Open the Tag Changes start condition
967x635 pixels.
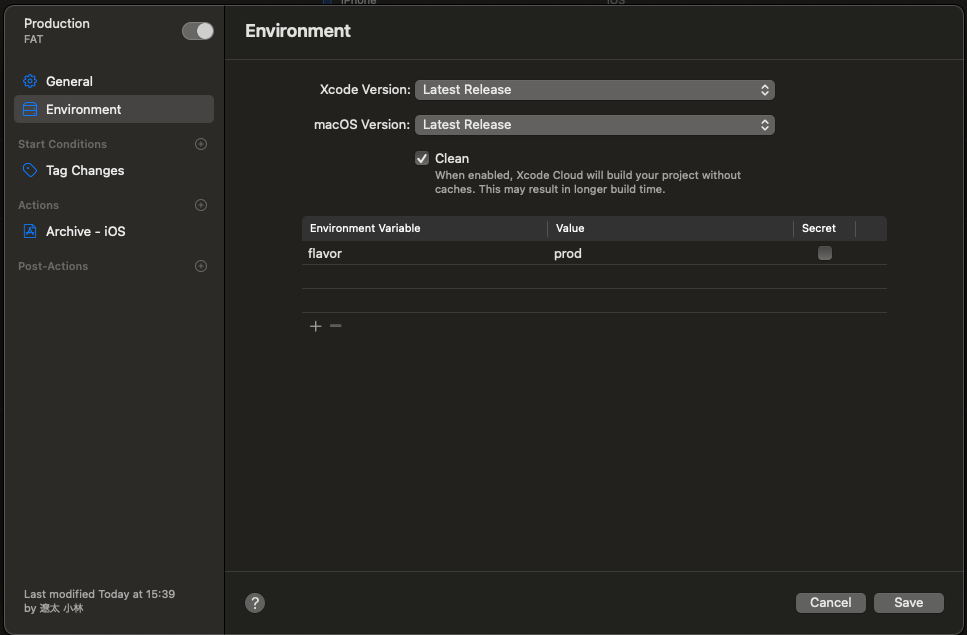coord(114,170)
